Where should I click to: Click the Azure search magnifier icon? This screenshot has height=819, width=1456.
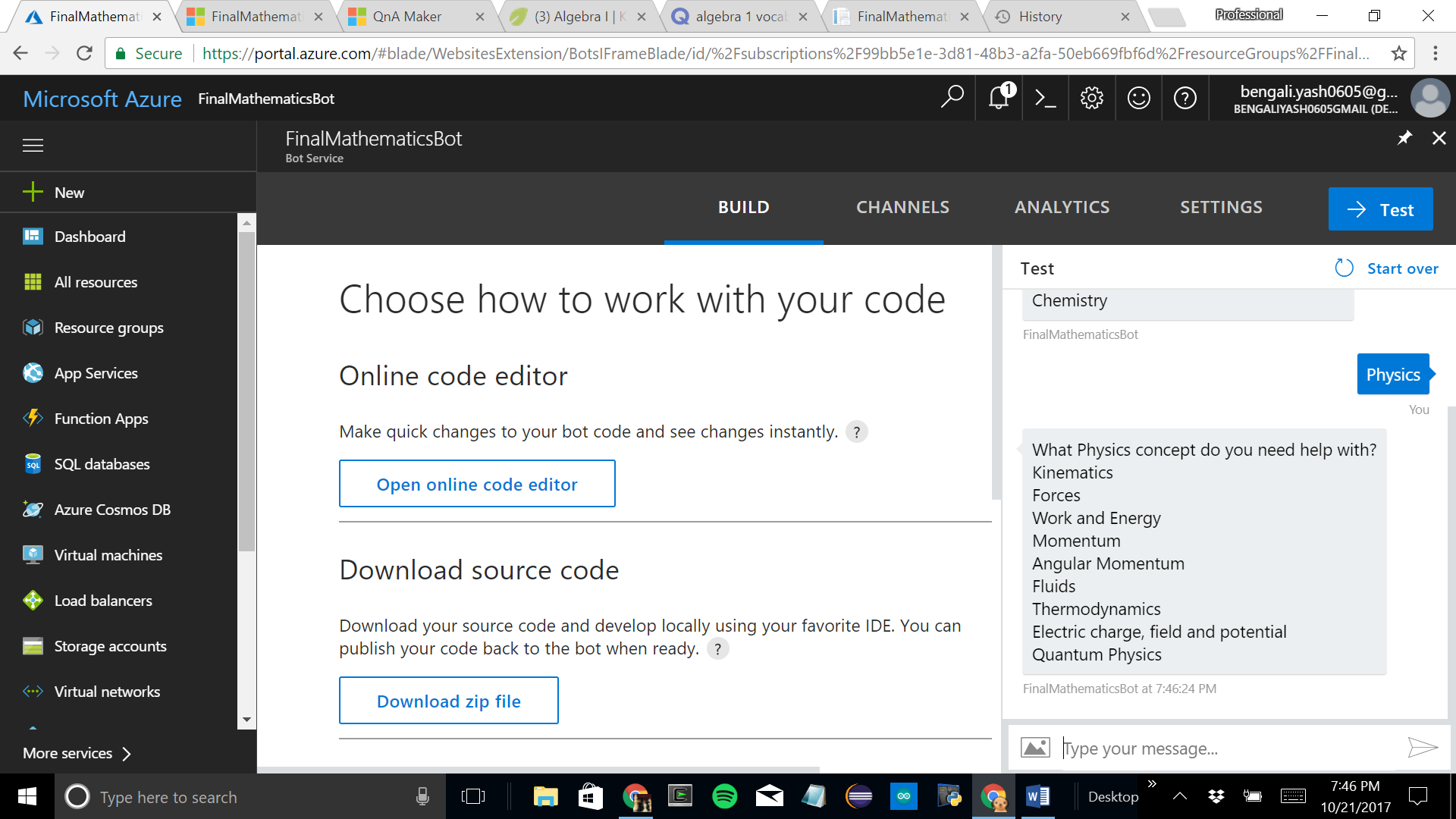pos(952,97)
